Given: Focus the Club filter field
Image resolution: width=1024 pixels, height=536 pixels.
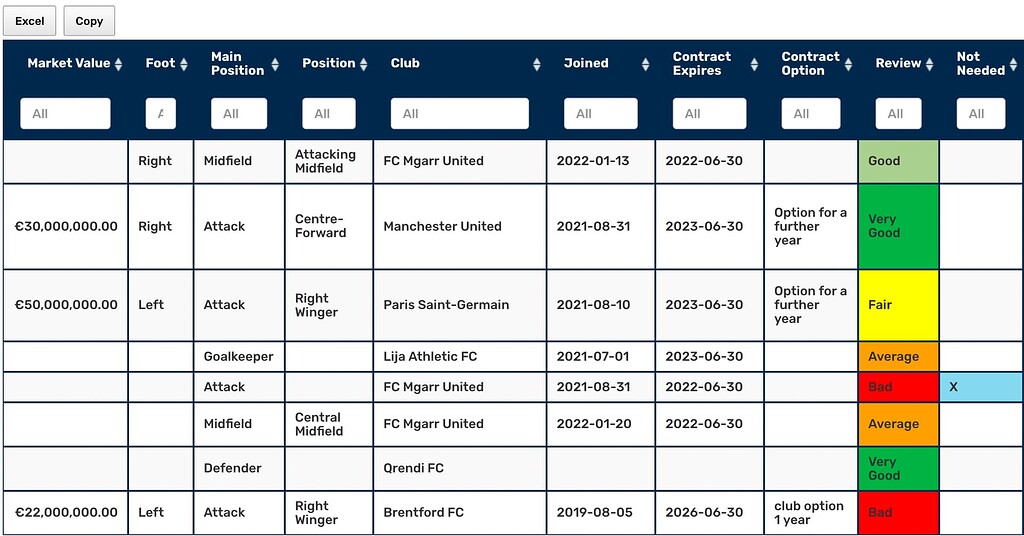Looking at the screenshot, I should pos(460,114).
